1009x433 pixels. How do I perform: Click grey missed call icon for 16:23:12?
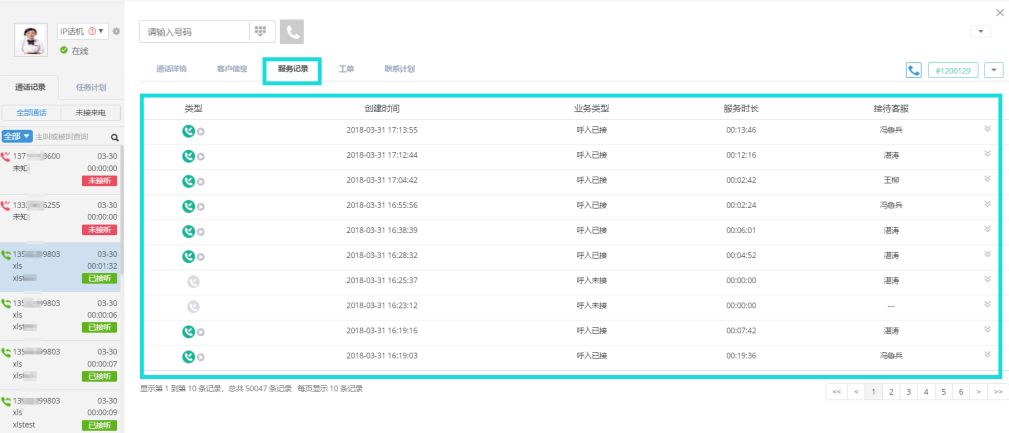(193, 306)
